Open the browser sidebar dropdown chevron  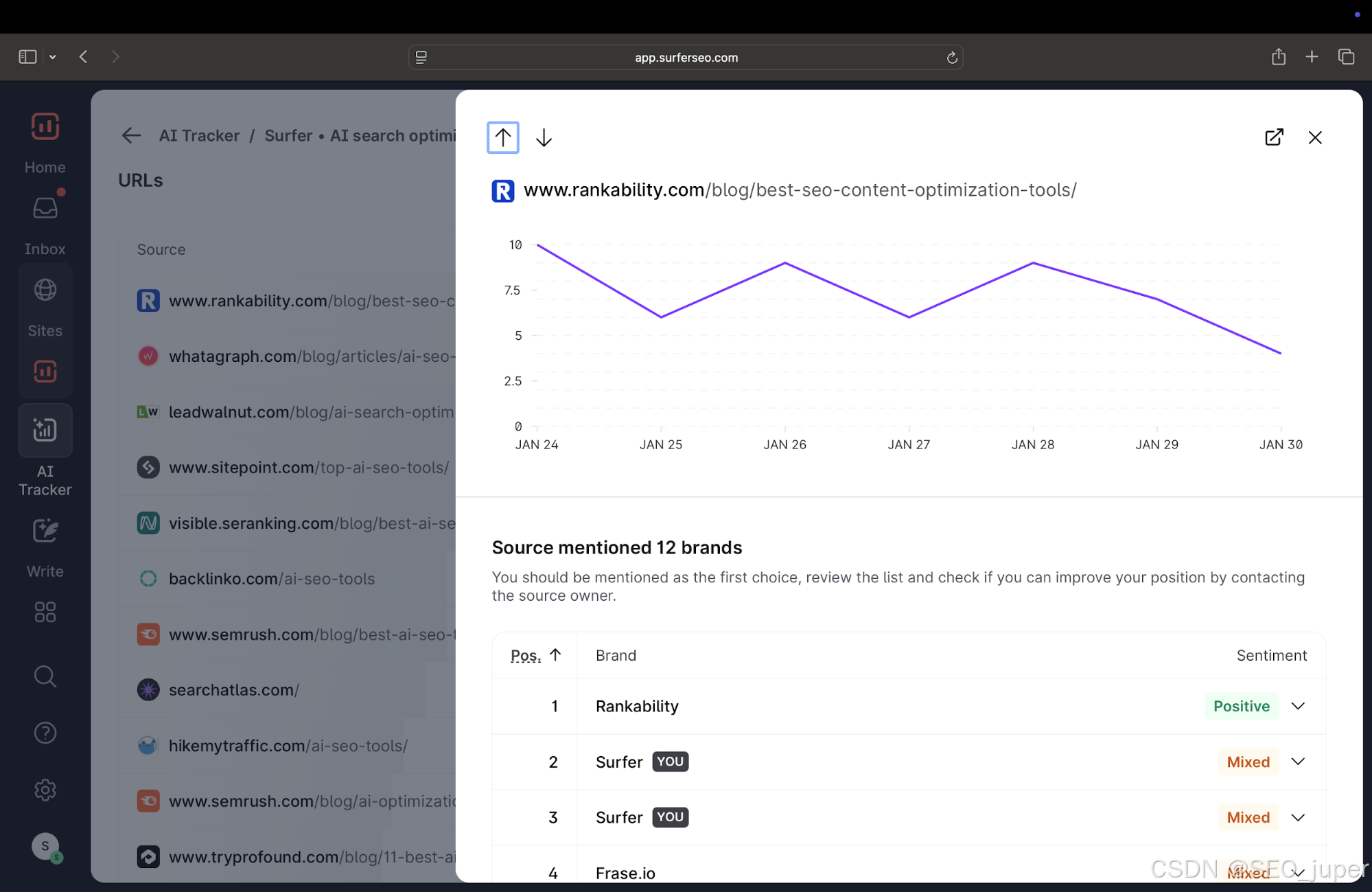53,57
